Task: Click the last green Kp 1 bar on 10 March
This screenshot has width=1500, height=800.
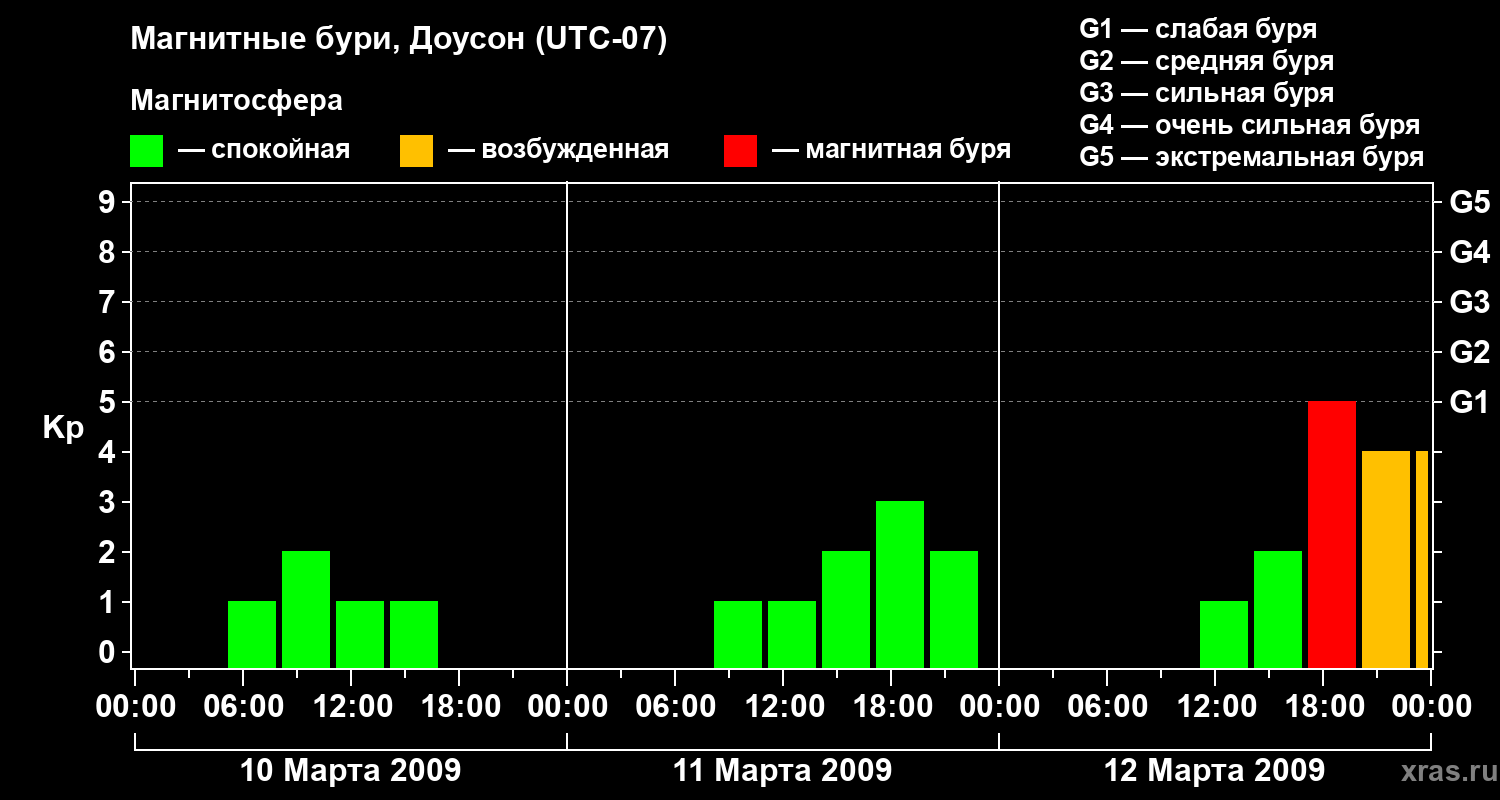Action: coord(414,635)
